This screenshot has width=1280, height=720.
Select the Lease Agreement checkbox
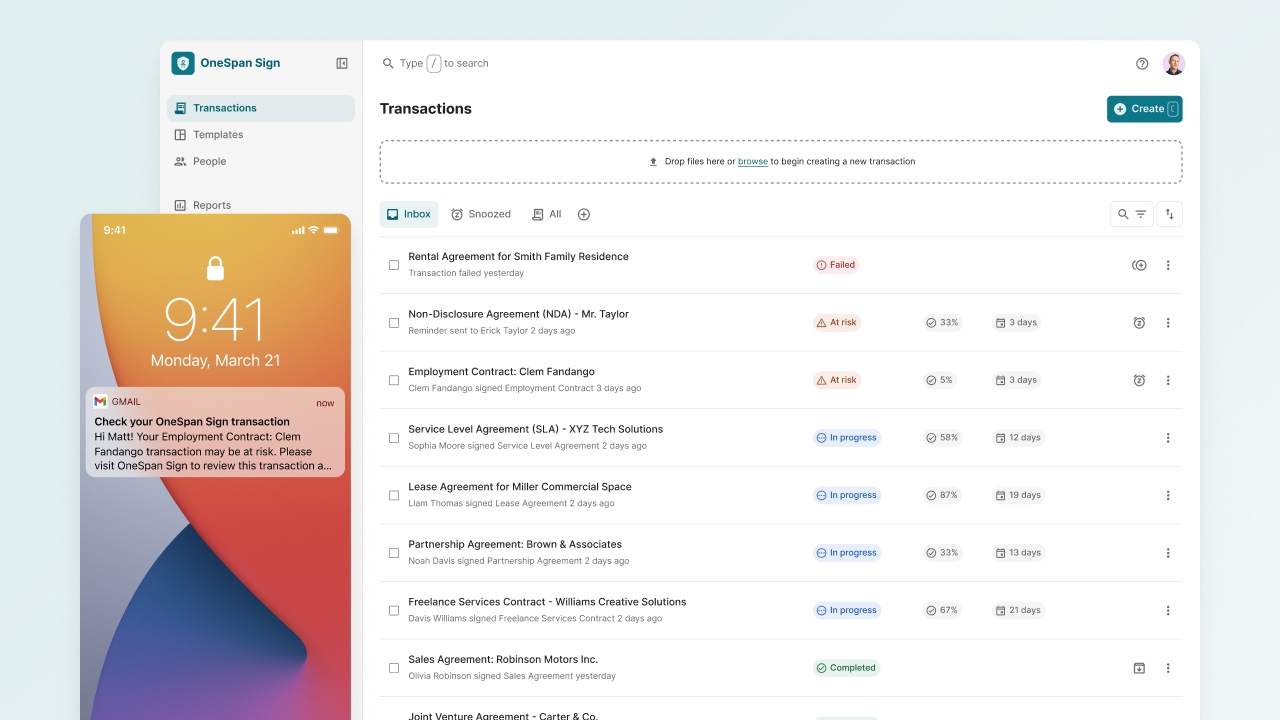(393, 495)
